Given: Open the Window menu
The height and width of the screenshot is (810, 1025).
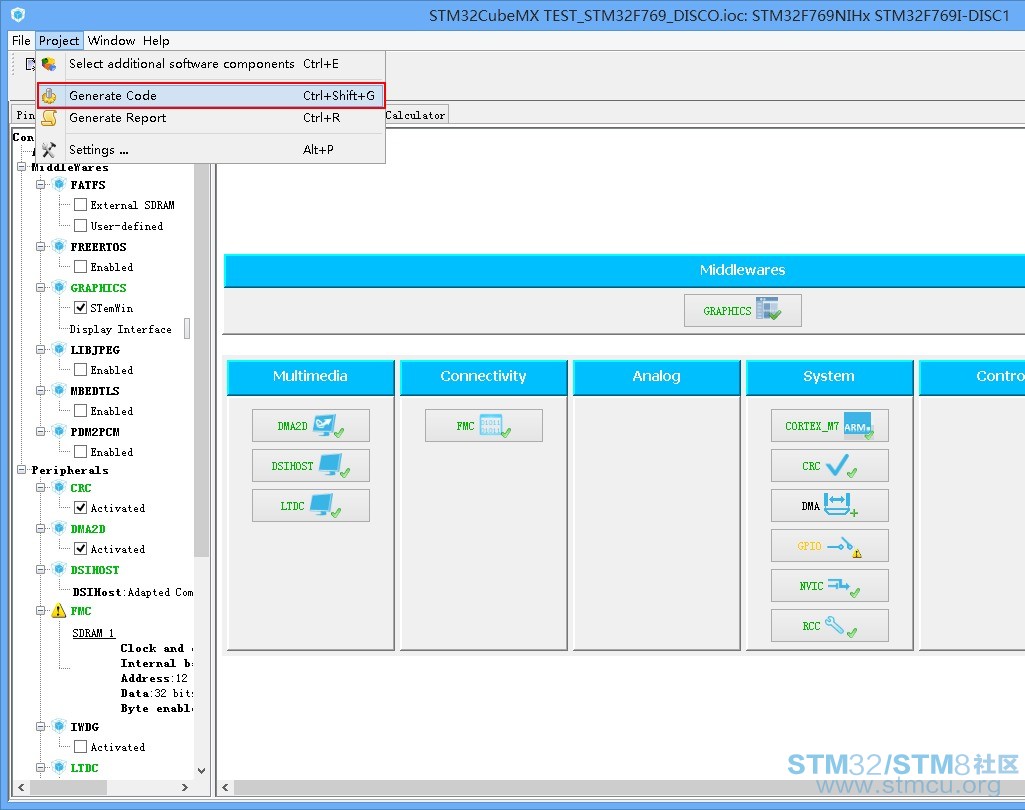Looking at the screenshot, I should (x=111, y=41).
